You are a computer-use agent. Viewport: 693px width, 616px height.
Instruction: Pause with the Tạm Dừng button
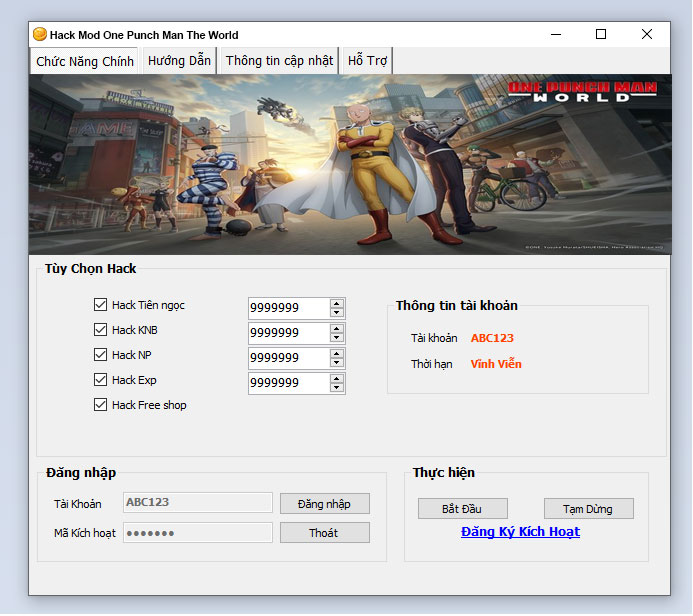[588, 509]
